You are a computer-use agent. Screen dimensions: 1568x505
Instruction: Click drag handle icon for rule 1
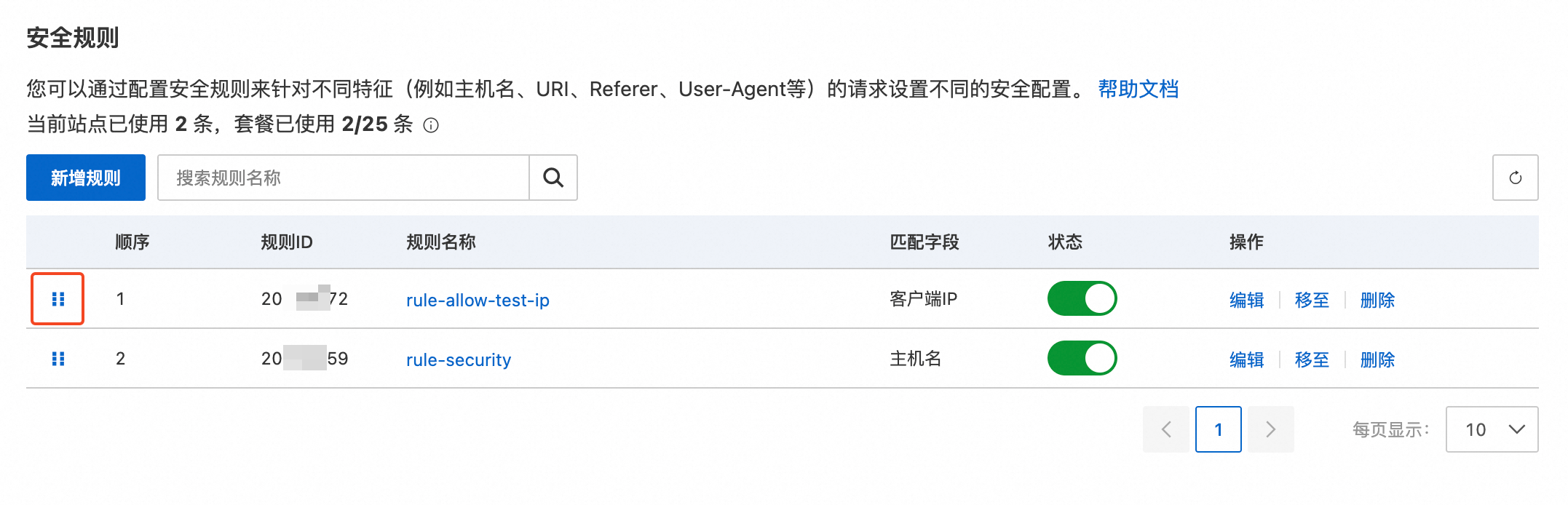(58, 299)
